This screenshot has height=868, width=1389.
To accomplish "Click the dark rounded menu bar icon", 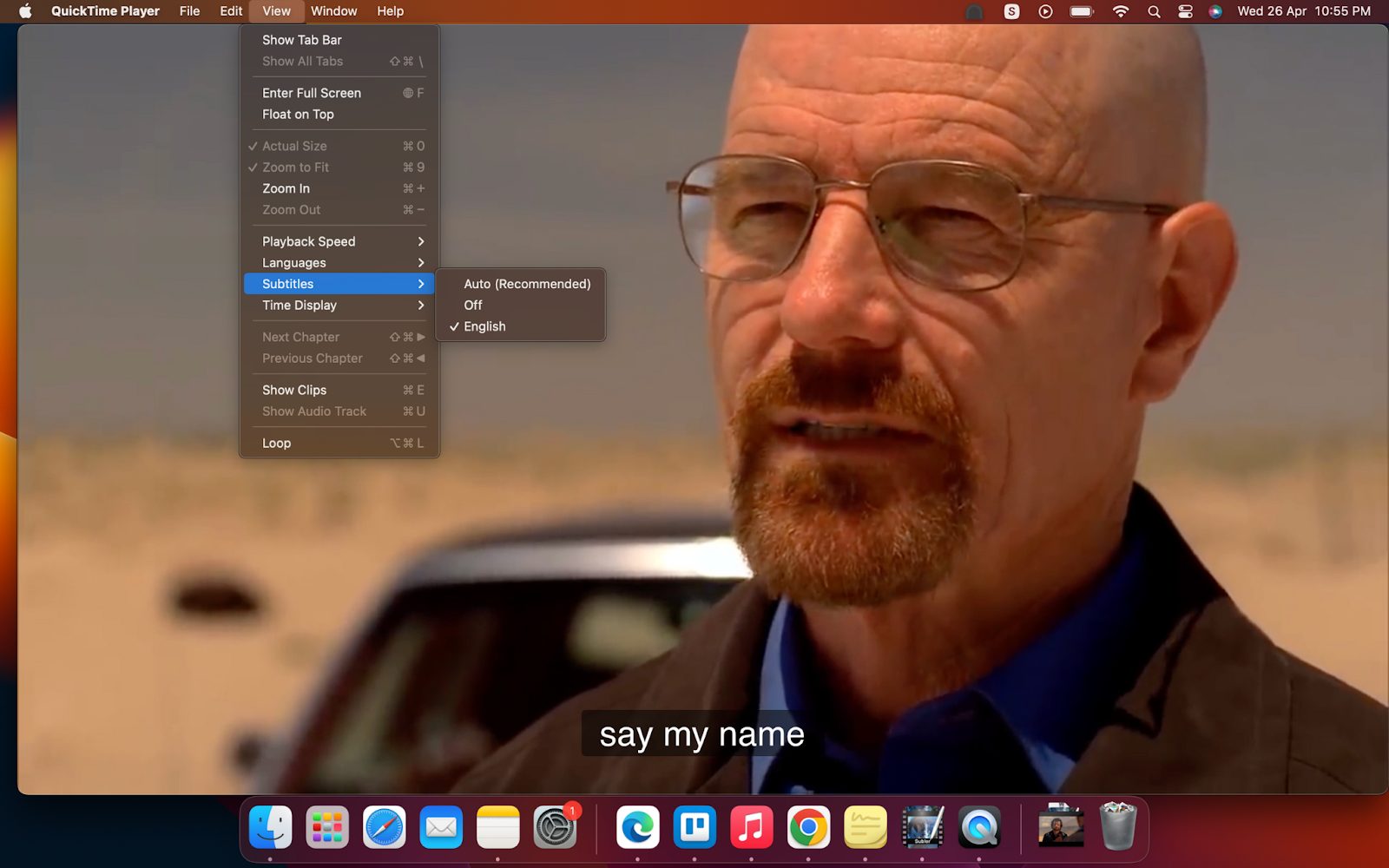I will 975,11.
